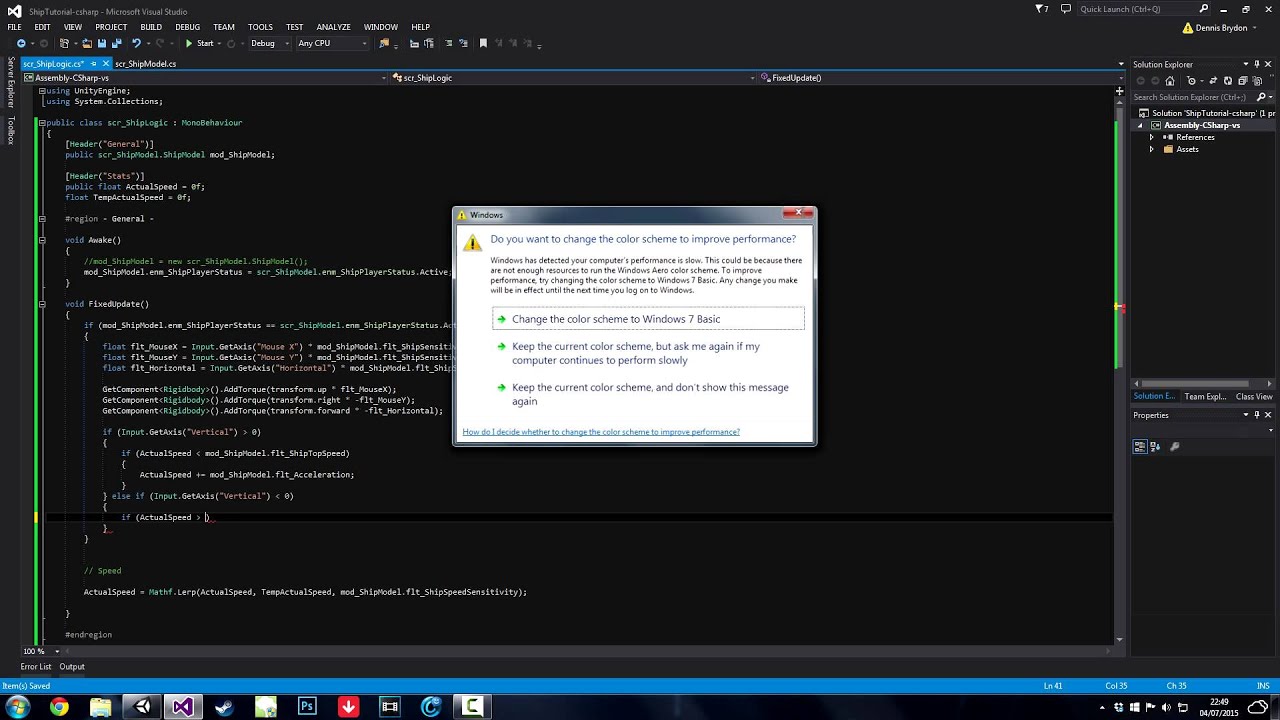This screenshot has height=720, width=1280.
Task: Collapse the #region General outline
Action: coord(41,218)
